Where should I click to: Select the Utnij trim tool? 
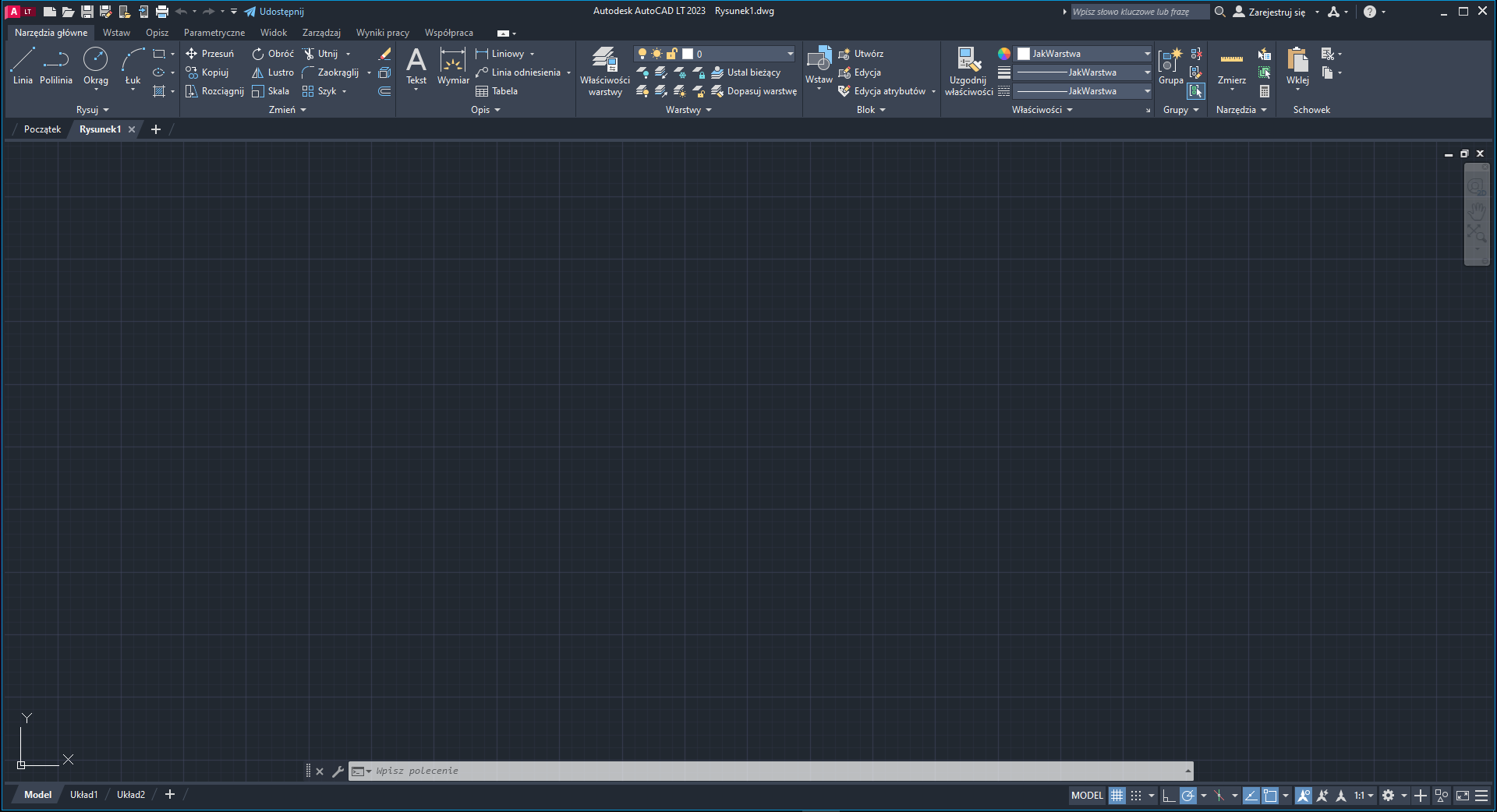click(320, 54)
